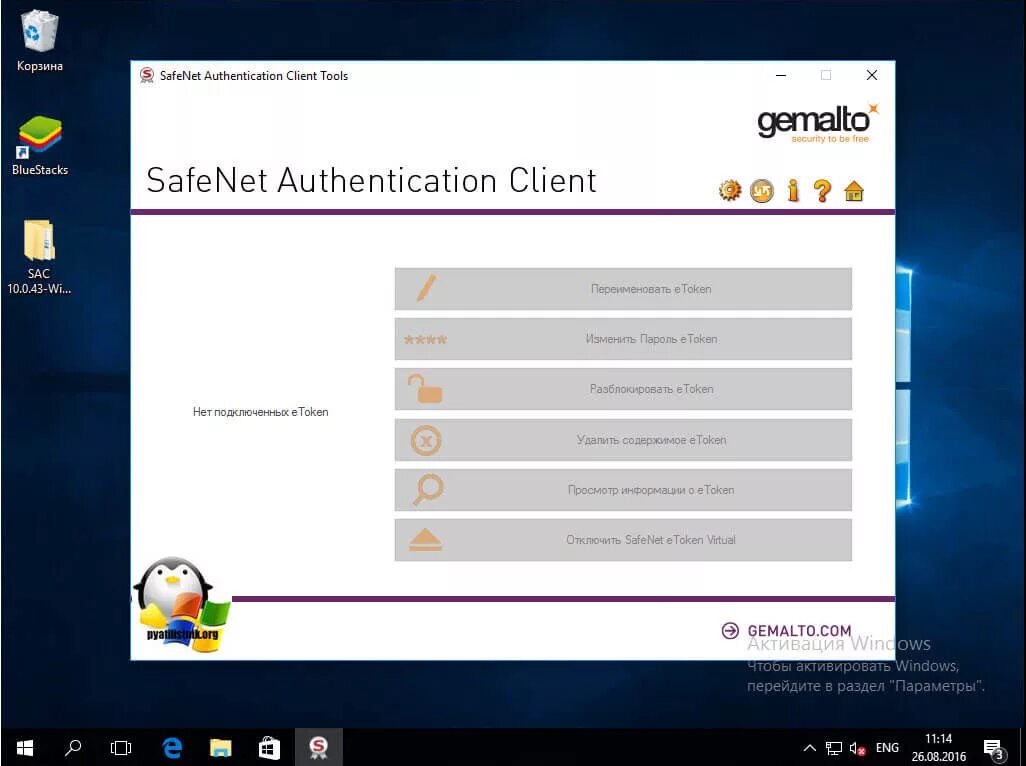Launch Microsoft Edge from taskbar
Screen dimensions: 1026x766
pyautogui.click(x=171, y=747)
